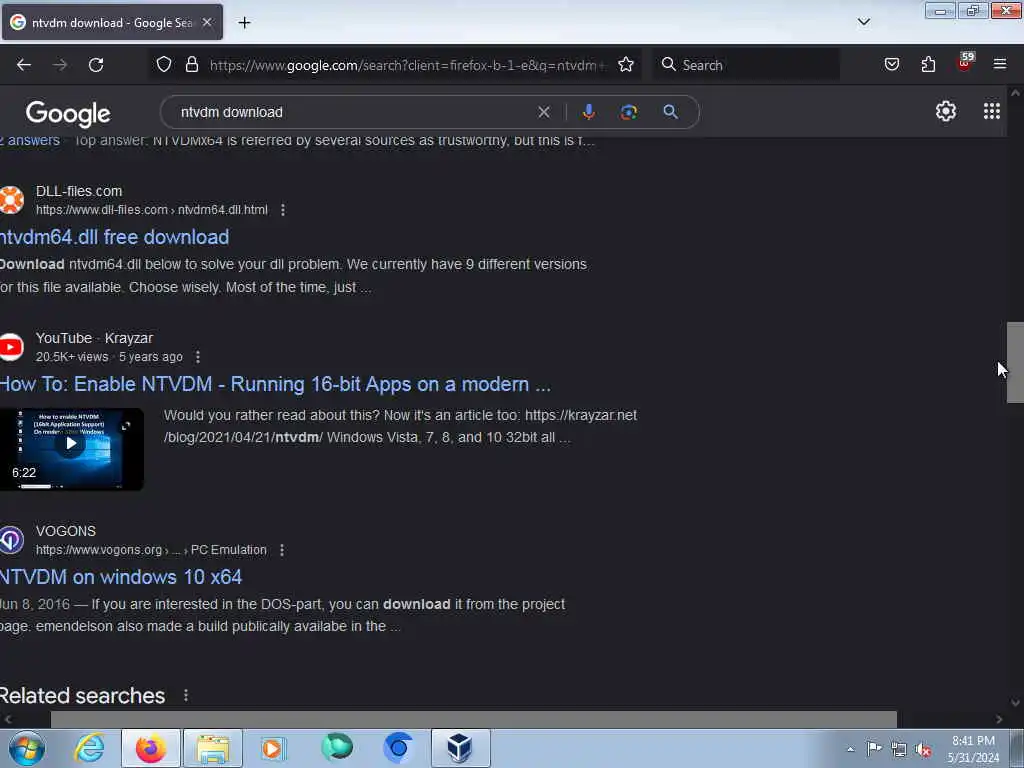Open ntvdm64.dll free download result
The height and width of the screenshot is (768, 1024).
pos(114,237)
